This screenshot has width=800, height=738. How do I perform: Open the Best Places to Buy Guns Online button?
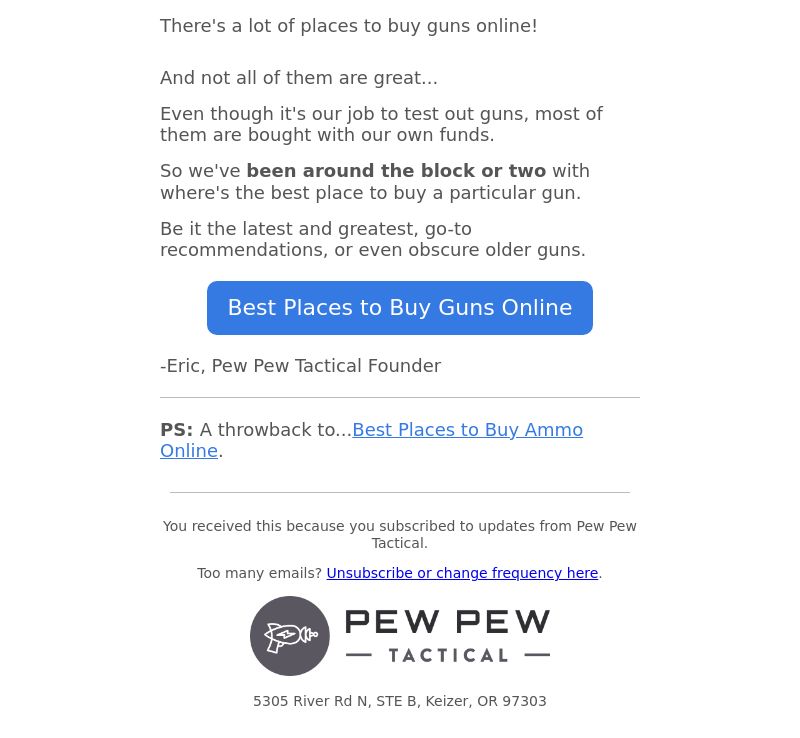[399, 308]
